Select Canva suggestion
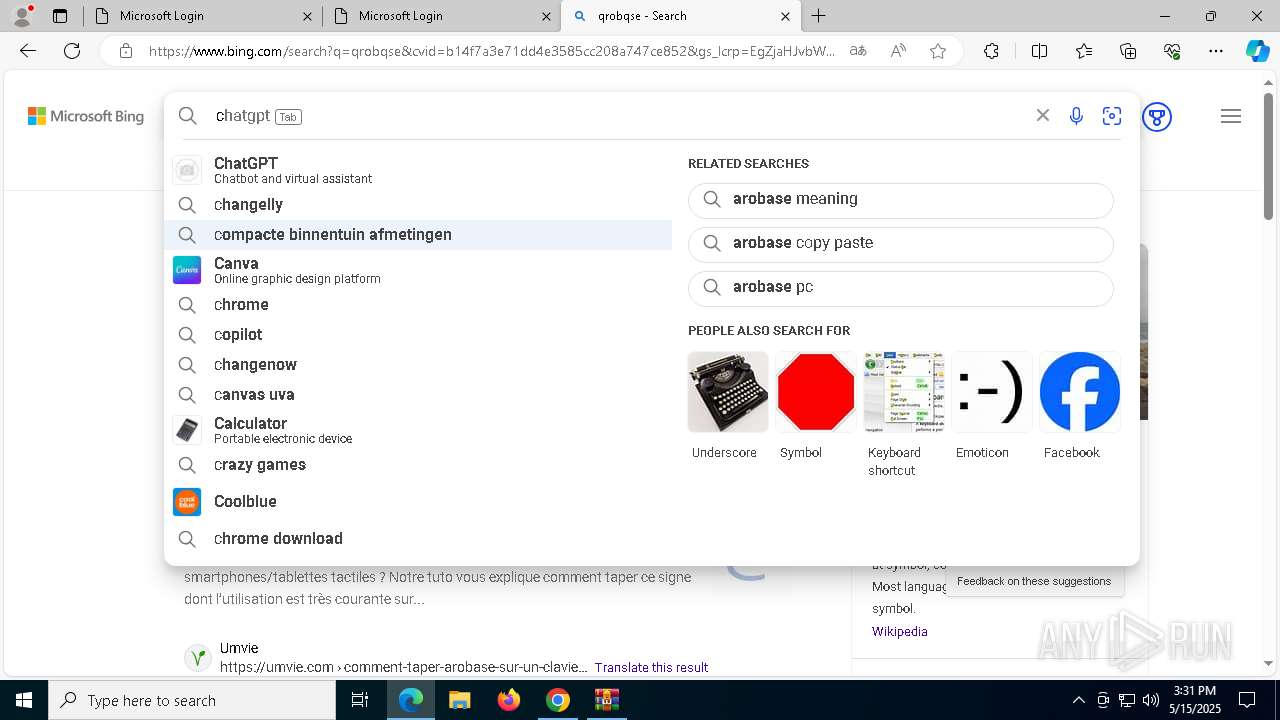The height and width of the screenshot is (720, 1280). [x=418, y=270]
